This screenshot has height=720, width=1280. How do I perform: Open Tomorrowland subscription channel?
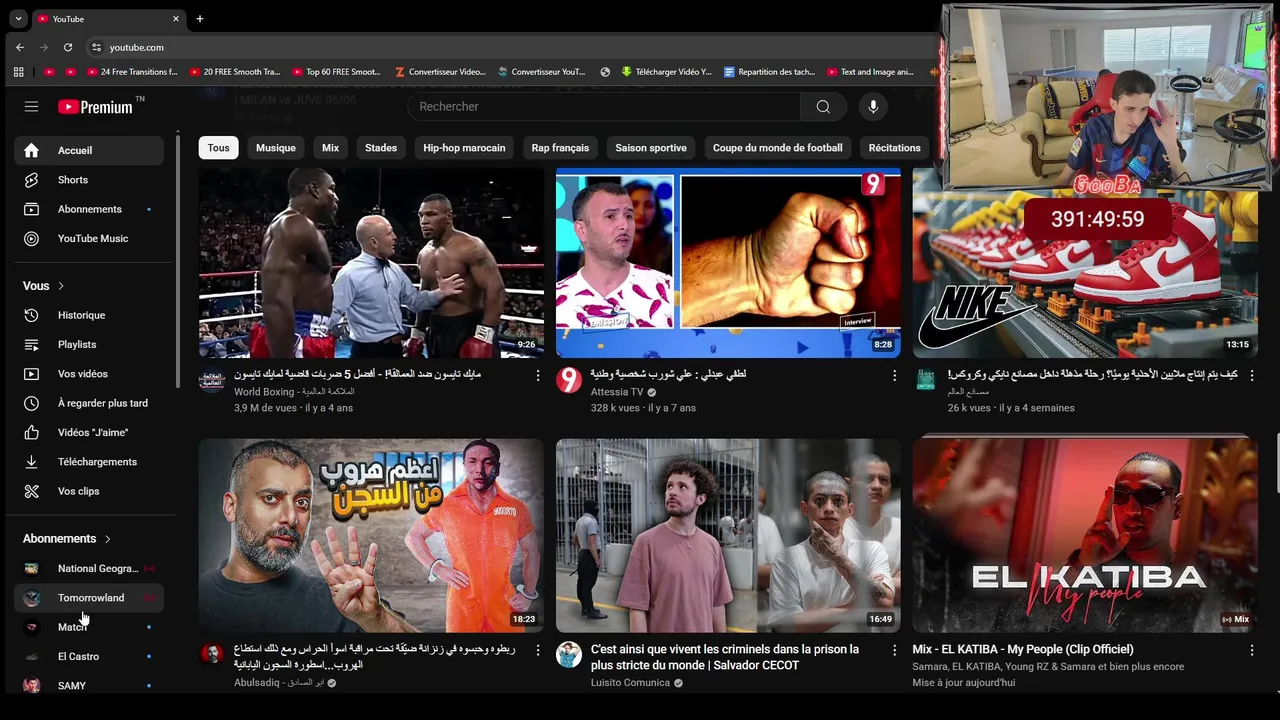(x=89, y=598)
